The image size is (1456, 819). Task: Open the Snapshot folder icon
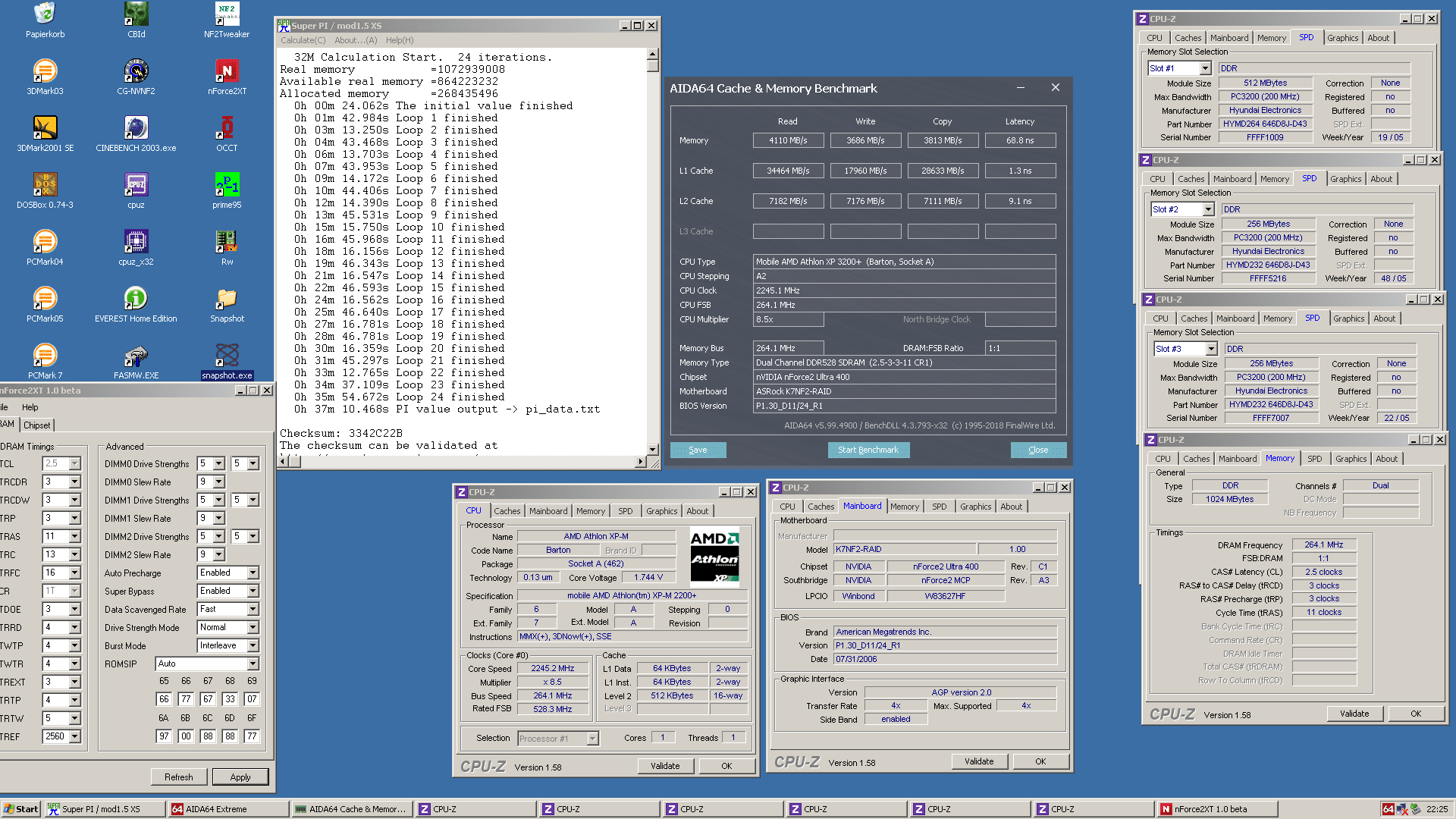pyautogui.click(x=227, y=304)
